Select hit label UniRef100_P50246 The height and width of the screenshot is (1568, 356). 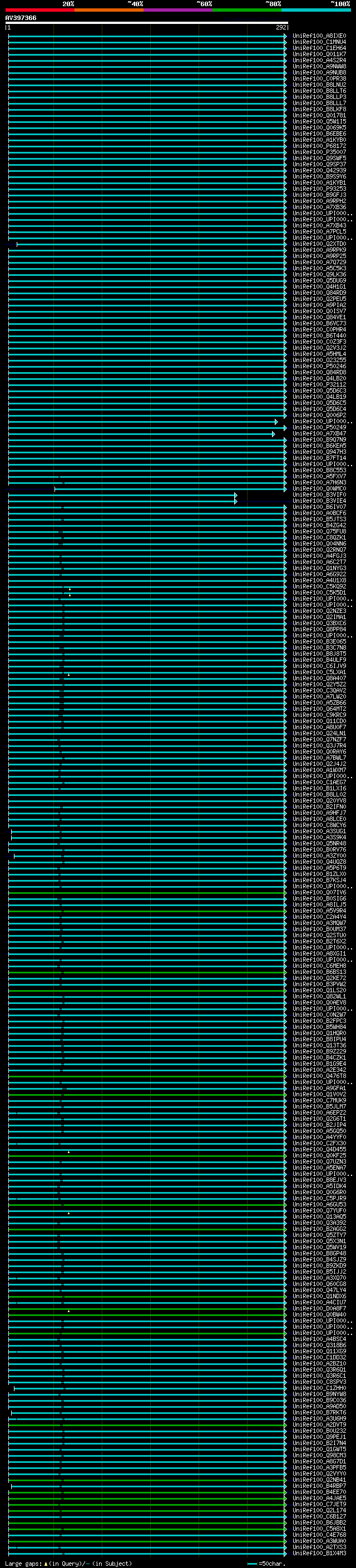[x=319, y=367]
